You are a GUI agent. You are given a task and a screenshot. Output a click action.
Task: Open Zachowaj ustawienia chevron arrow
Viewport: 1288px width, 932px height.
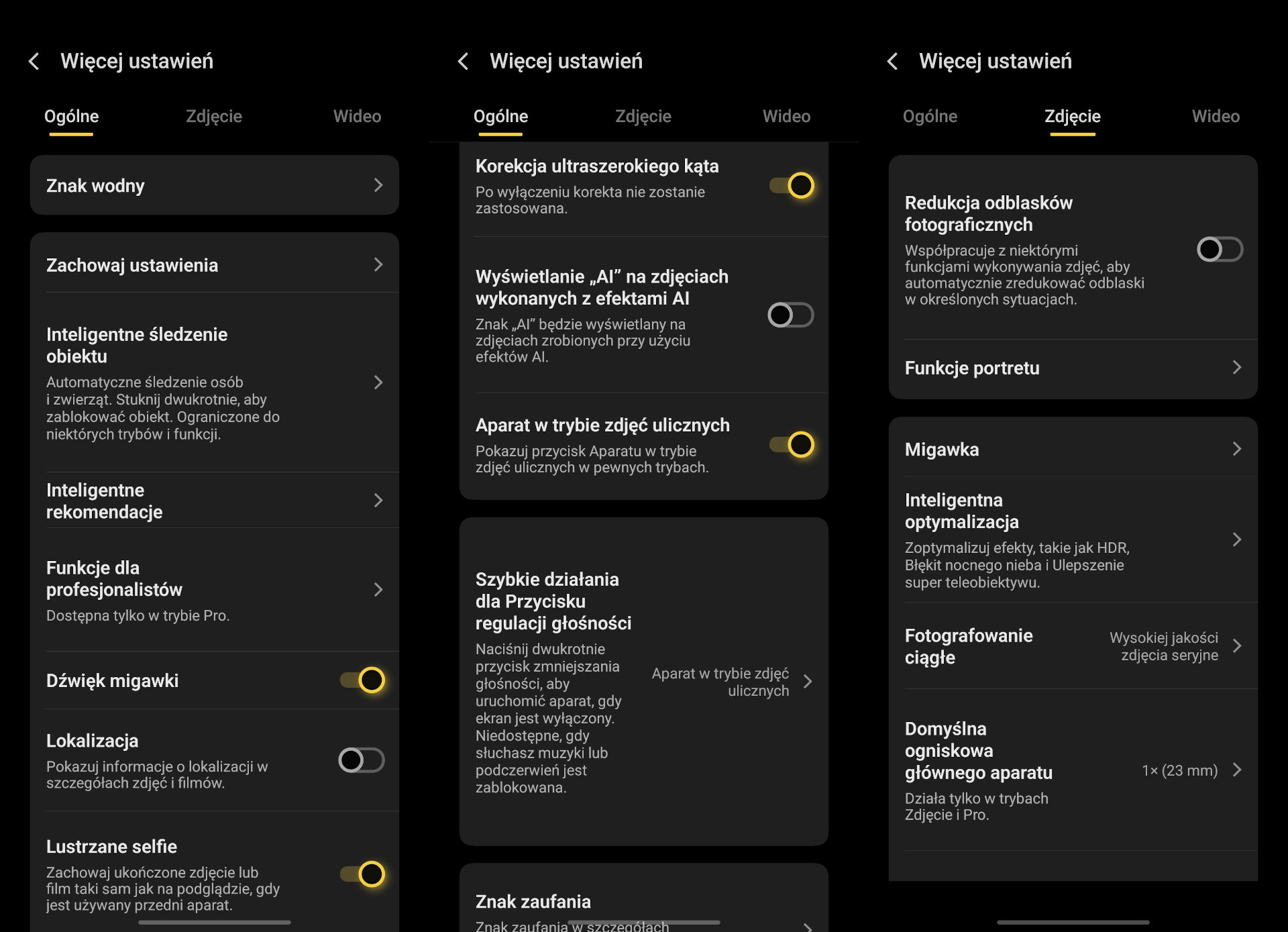click(x=378, y=265)
